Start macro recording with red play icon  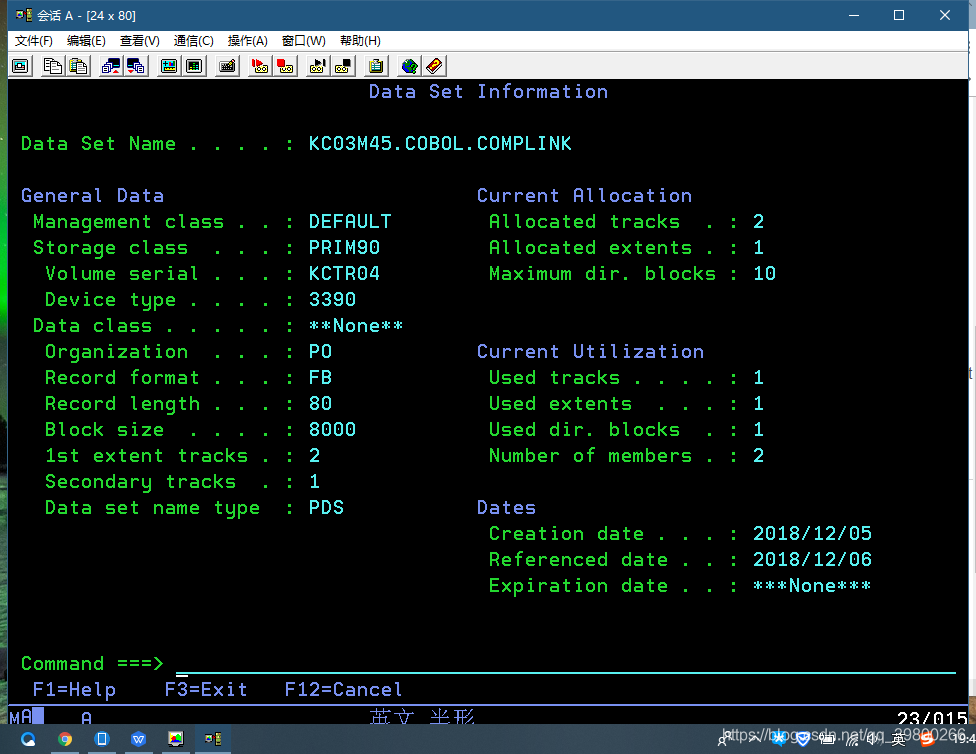pyautogui.click(x=260, y=66)
